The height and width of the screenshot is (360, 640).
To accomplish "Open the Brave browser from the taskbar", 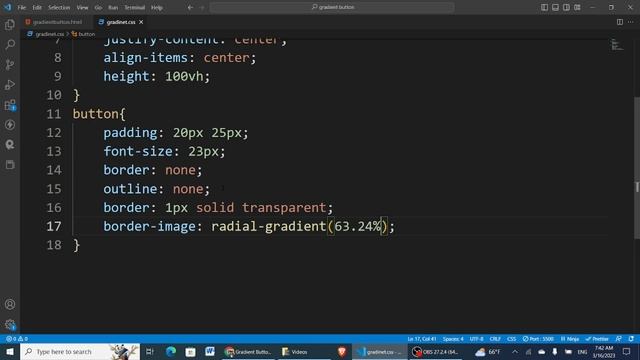I will coord(342,351).
